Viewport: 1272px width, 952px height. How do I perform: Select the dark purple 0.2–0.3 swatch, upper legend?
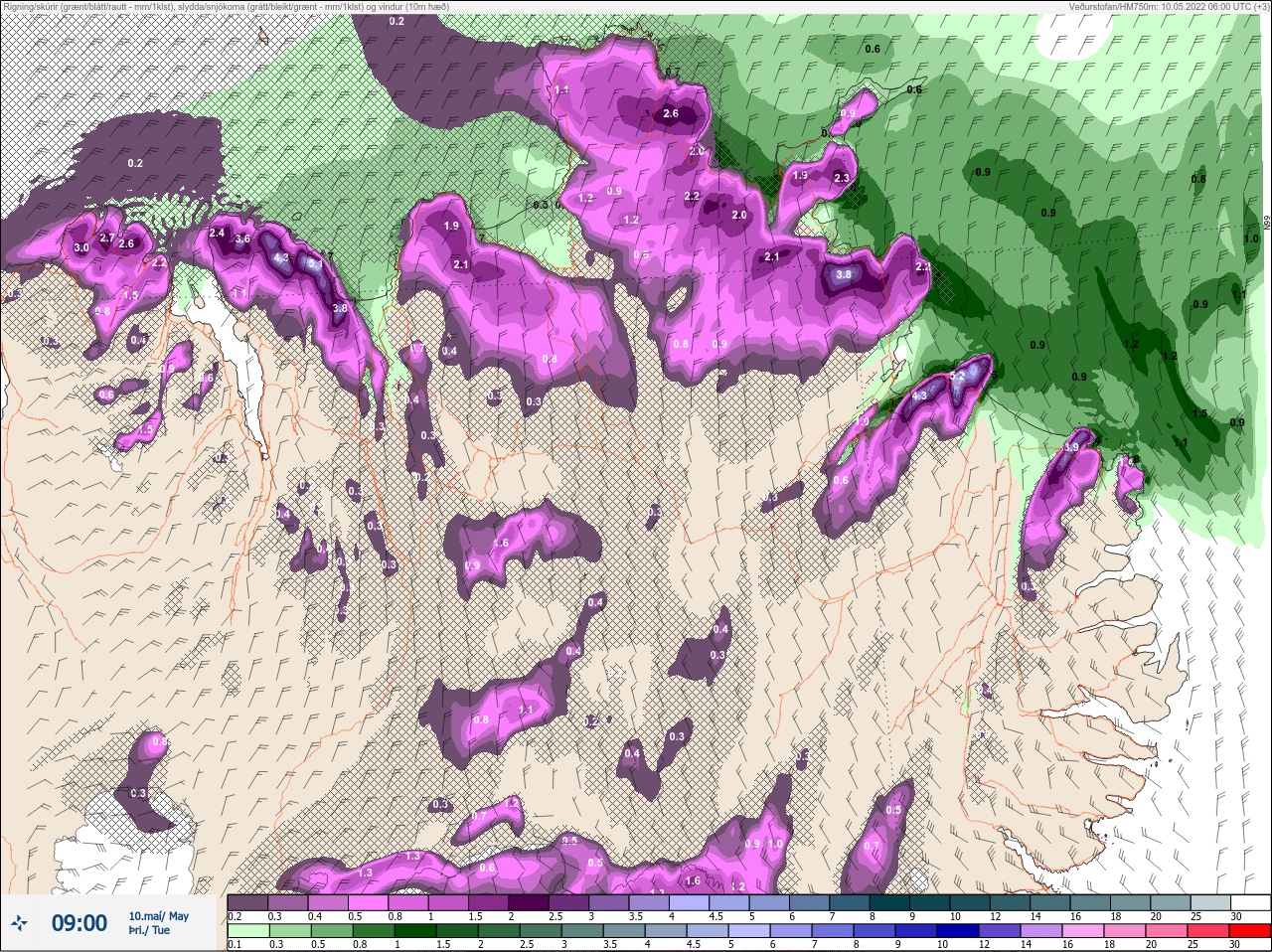(x=247, y=902)
